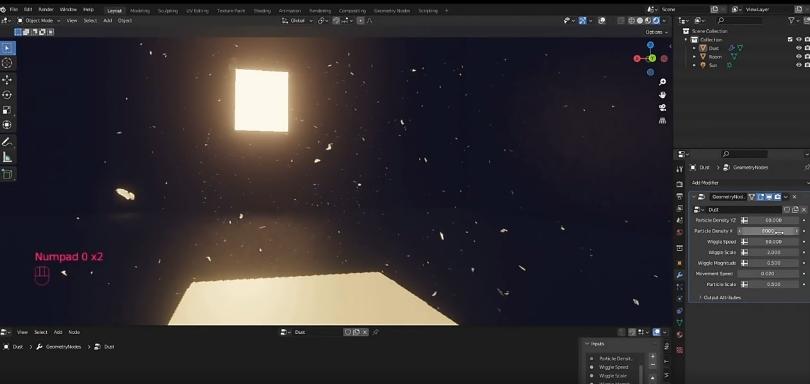This screenshot has width=810, height=384.
Task: Switch to the Modeling workspace tab
Action: coord(140,10)
